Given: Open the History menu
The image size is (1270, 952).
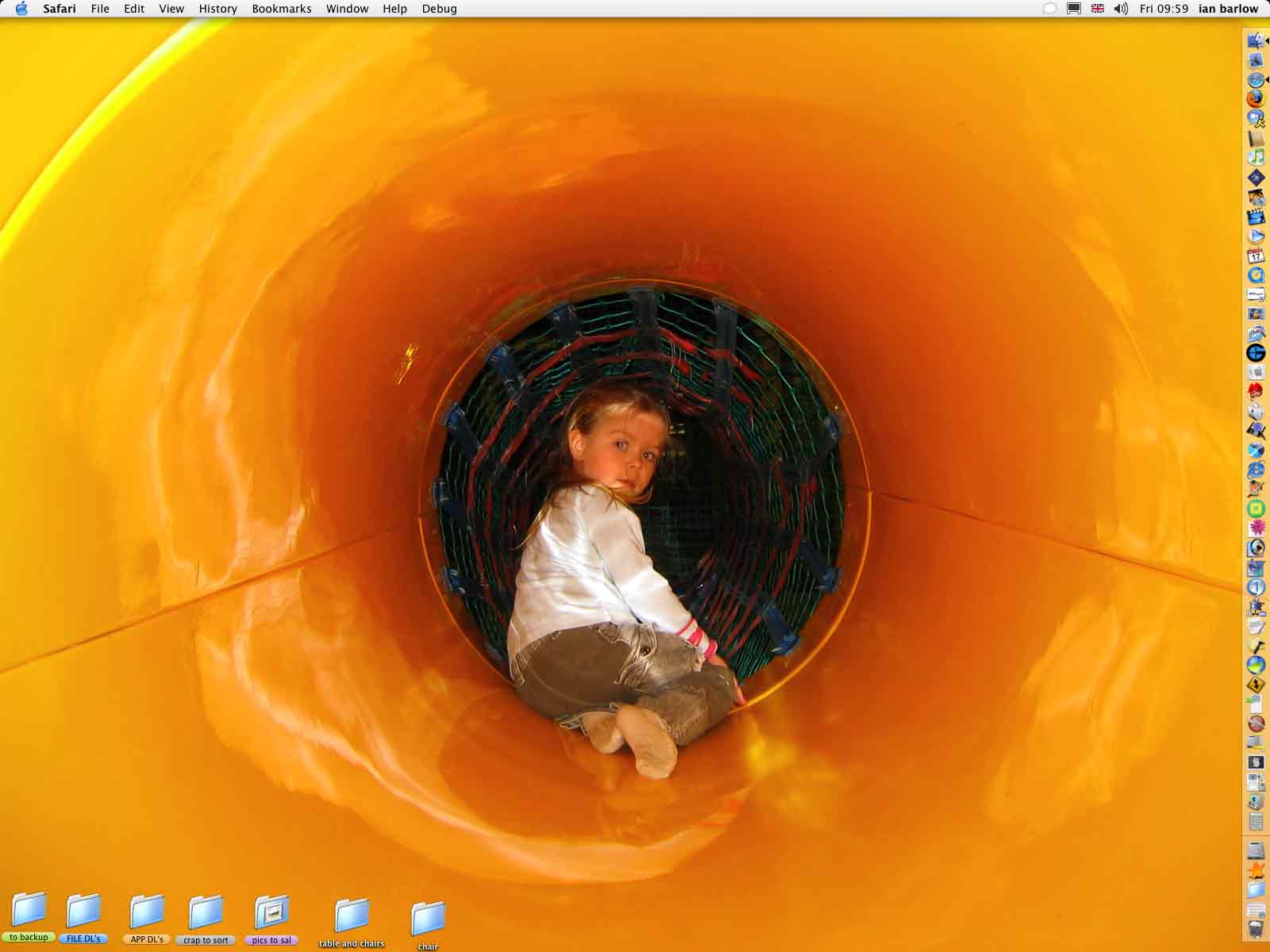Looking at the screenshot, I should [x=217, y=9].
